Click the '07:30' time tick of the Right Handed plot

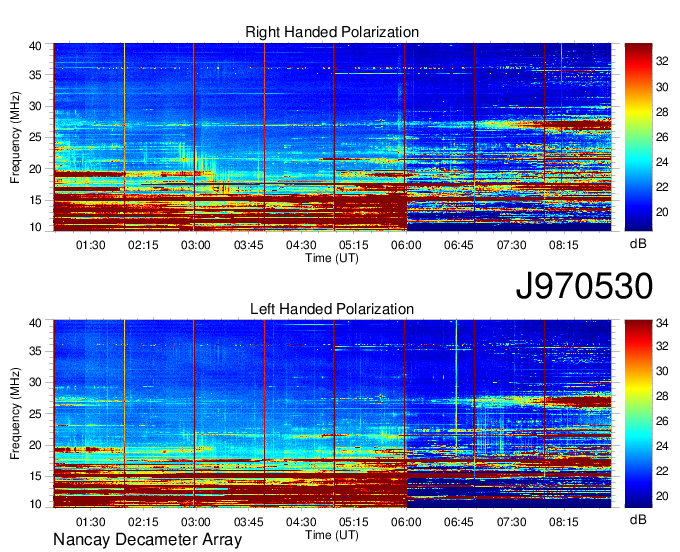pos(511,245)
